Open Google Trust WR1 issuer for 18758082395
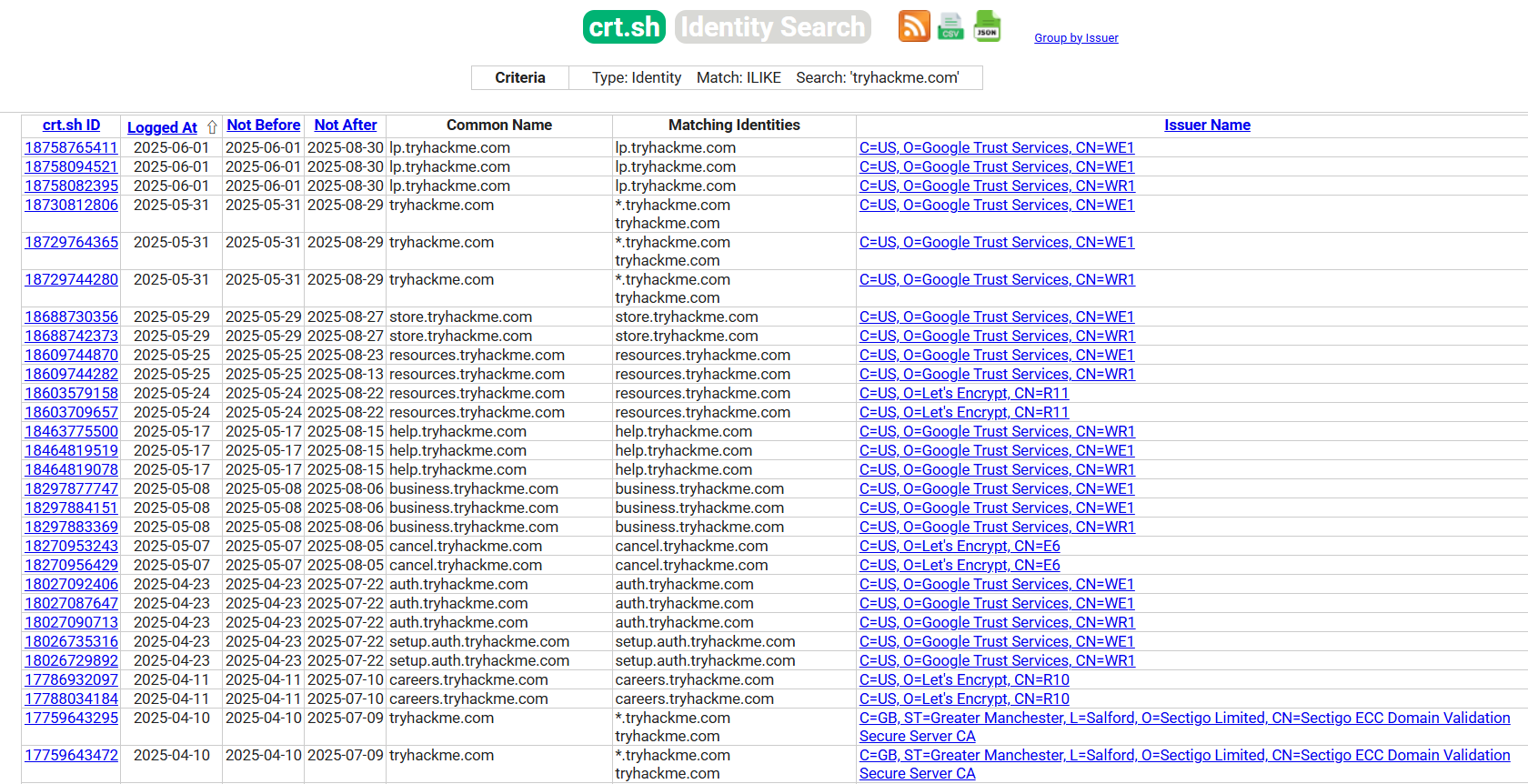Image resolution: width=1528 pixels, height=784 pixels. 997,186
